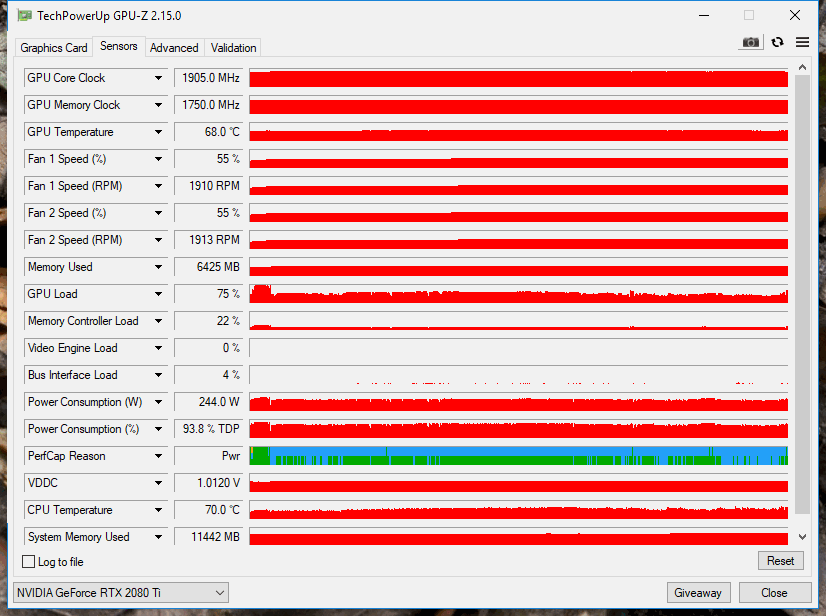Screen dimensions: 826x616
Task: Click the 1750.0 MHz memory clock value
Action: pos(209,105)
